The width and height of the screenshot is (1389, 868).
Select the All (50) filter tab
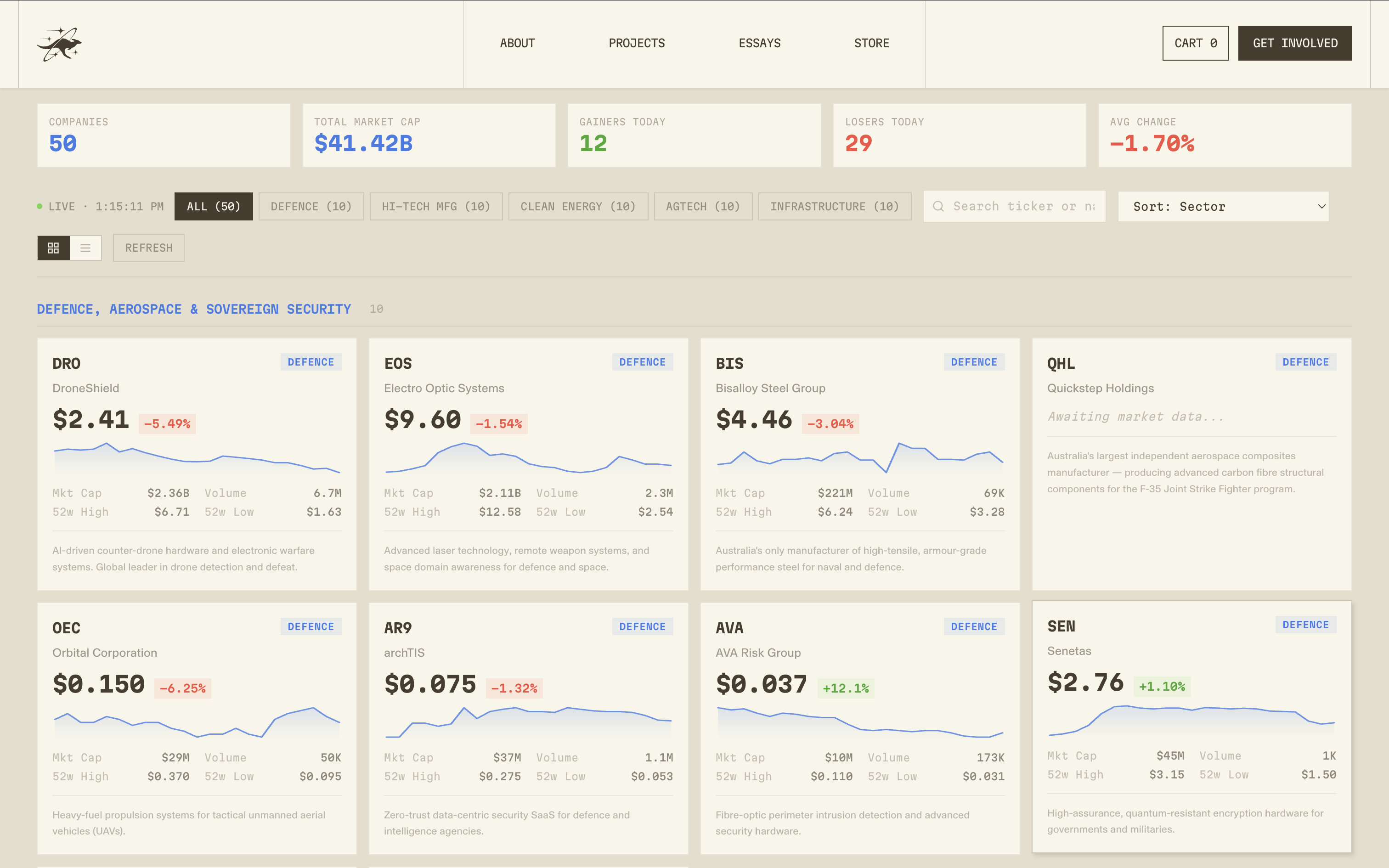click(x=214, y=206)
